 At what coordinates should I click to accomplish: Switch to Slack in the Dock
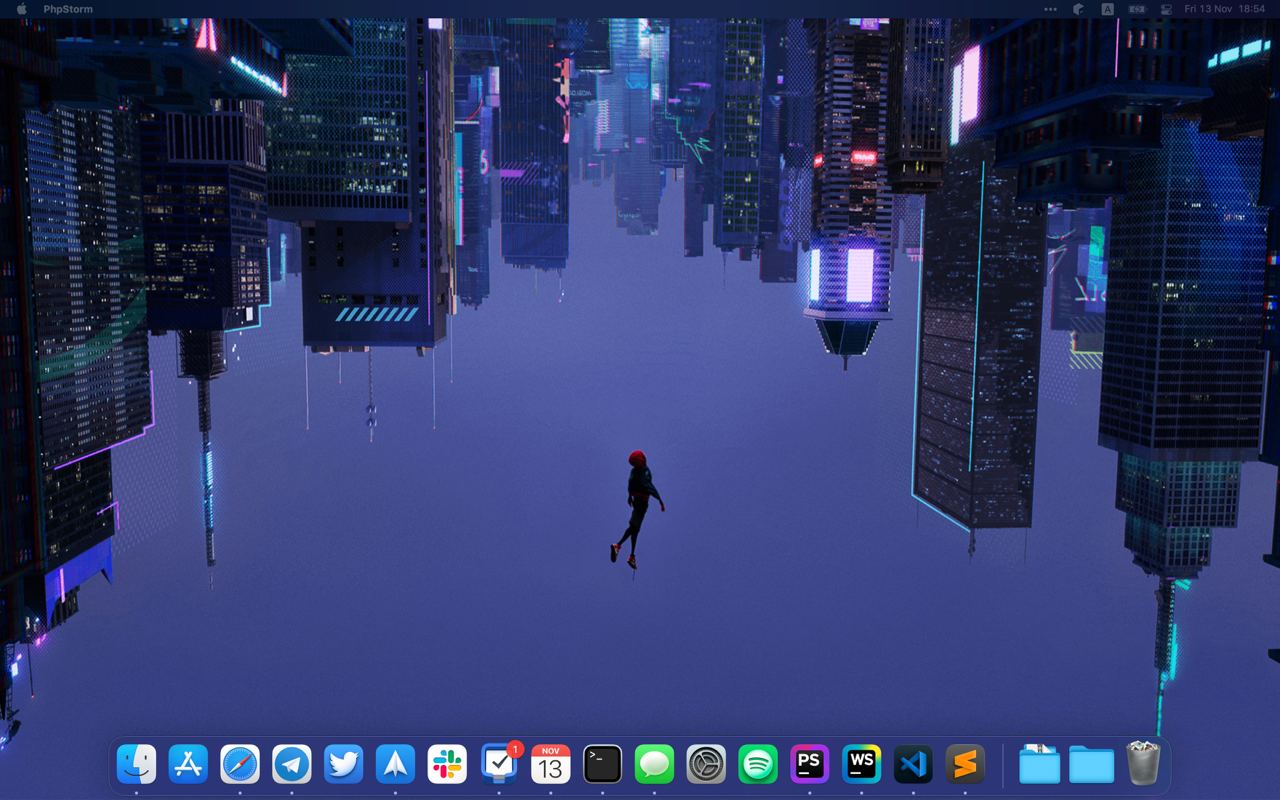(x=447, y=765)
